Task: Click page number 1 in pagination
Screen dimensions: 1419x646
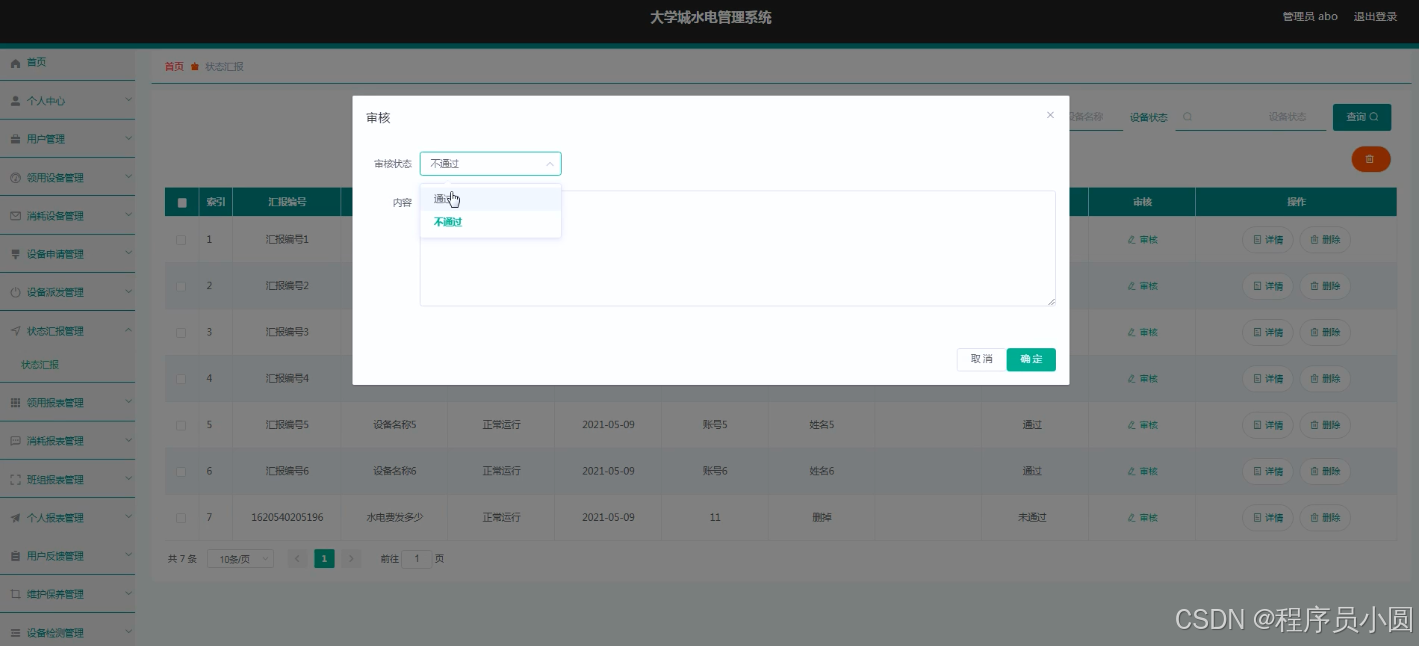Action: point(324,559)
